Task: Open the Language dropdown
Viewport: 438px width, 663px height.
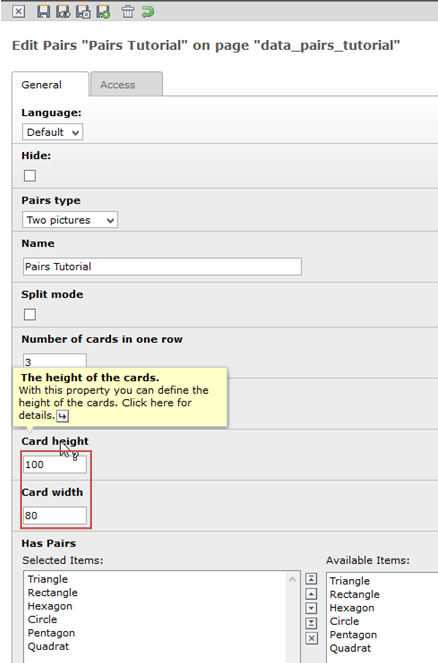Action: 52,132
